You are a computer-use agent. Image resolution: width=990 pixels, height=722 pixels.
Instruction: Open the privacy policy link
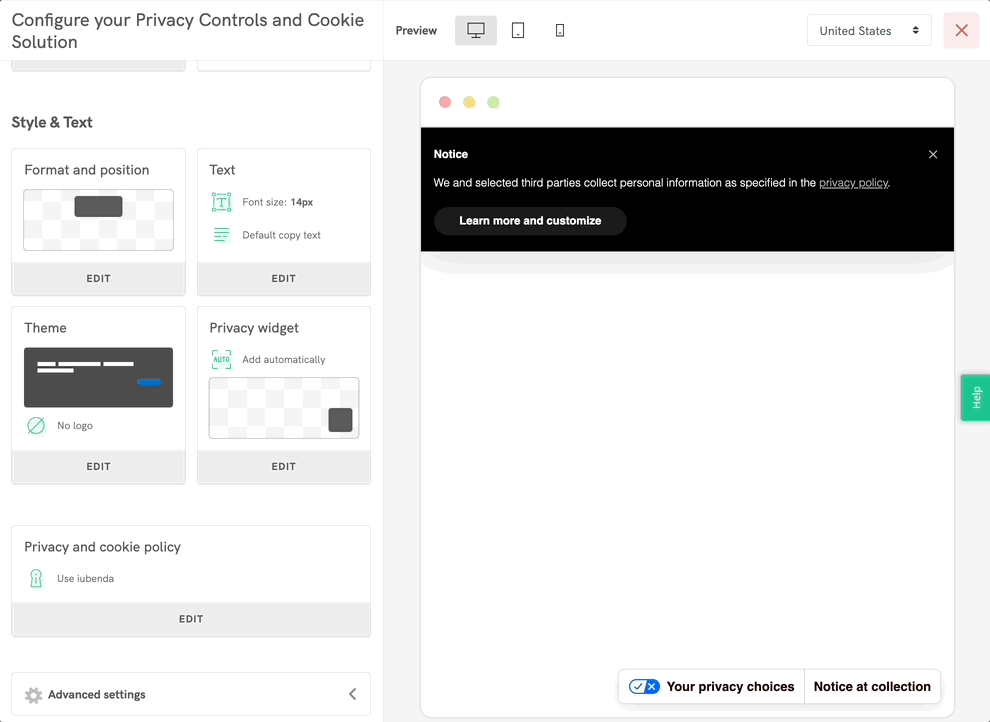point(853,183)
